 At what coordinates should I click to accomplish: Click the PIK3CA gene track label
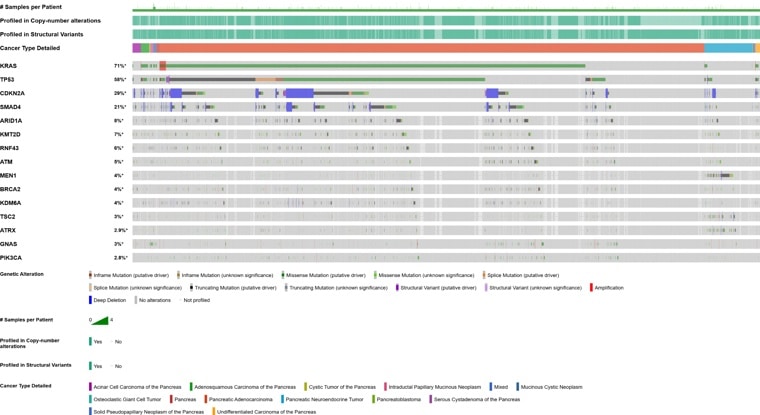click(x=11, y=258)
